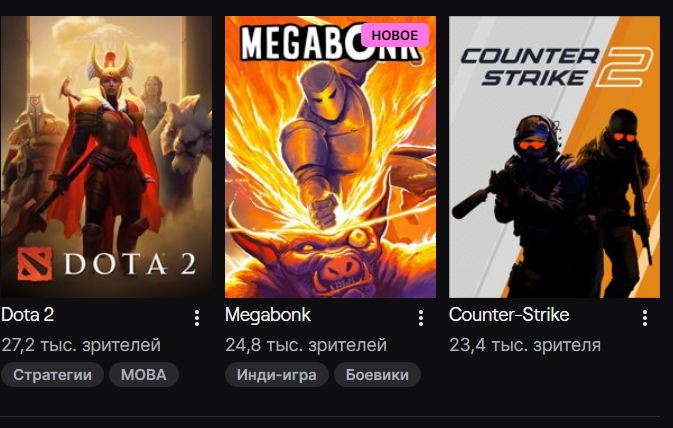Screen dimensions: 673x428
Task: Open the options menu for Dota 2
Action: 197,318
